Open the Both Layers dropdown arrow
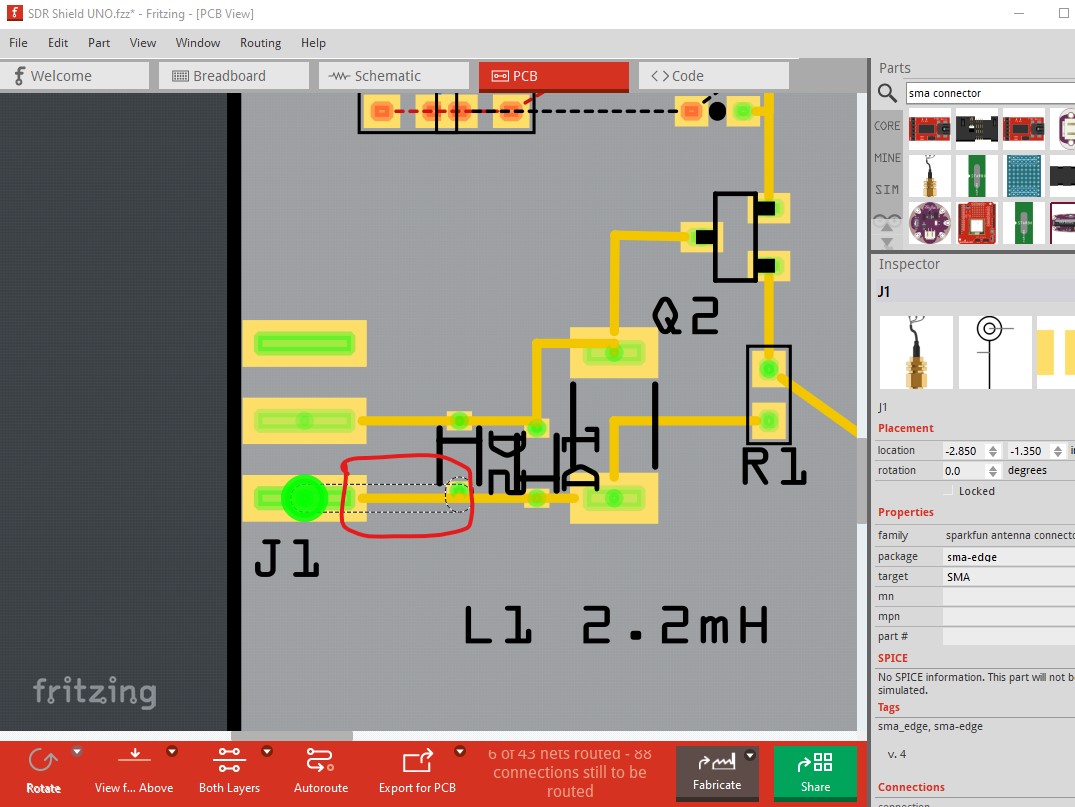Screen dimensions: 1075x807 (267, 751)
